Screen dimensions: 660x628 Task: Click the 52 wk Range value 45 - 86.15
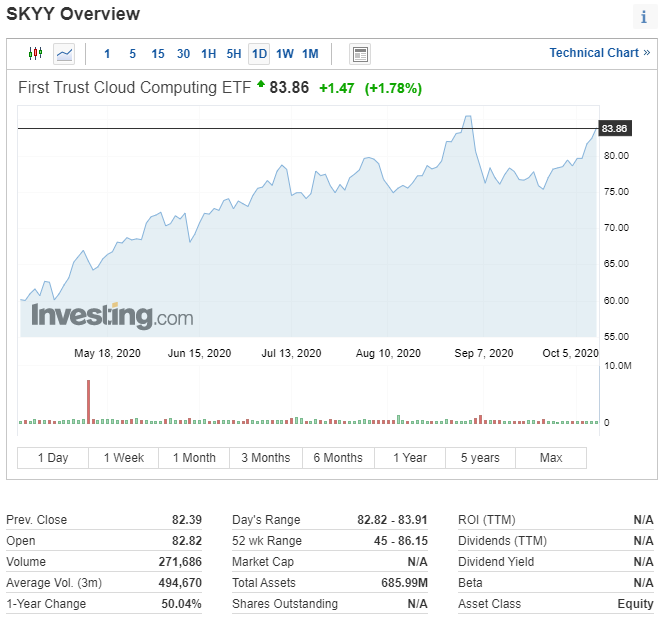pos(401,541)
